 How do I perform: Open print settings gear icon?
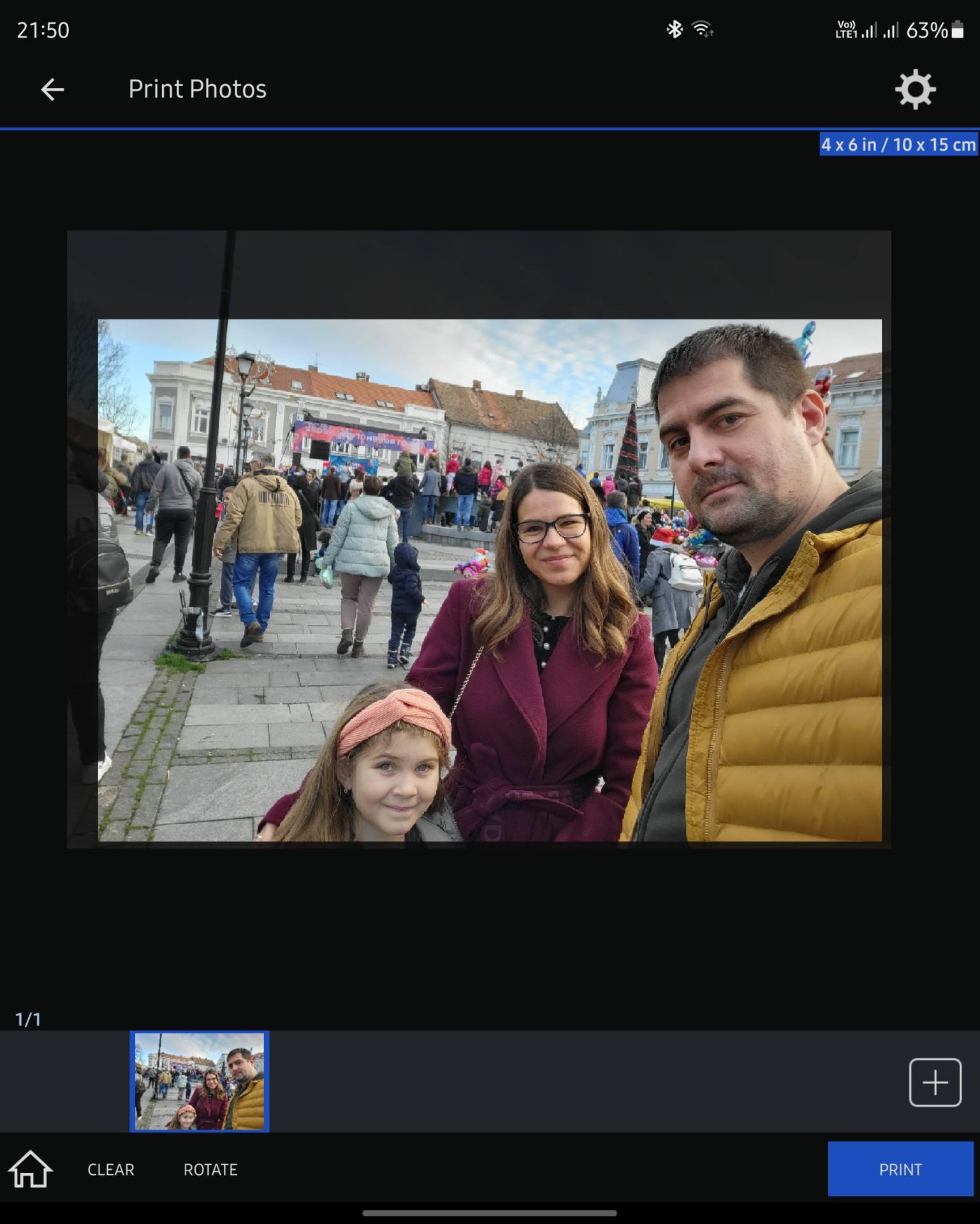pos(915,89)
